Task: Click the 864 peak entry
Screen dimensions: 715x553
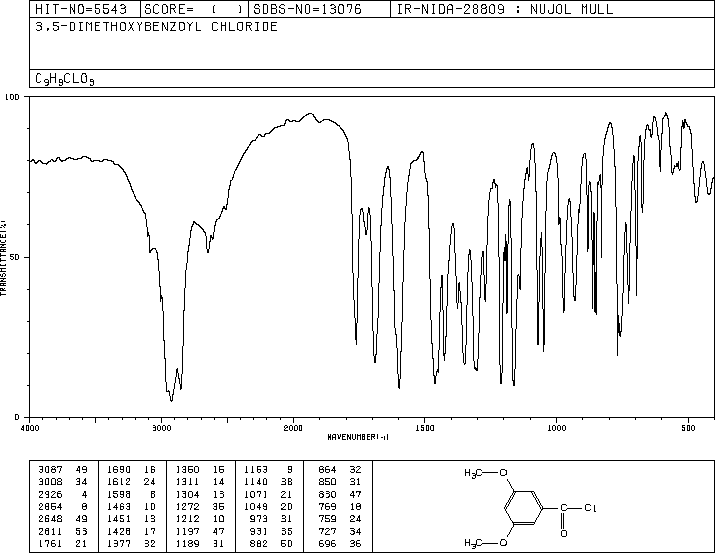Action: click(x=340, y=470)
